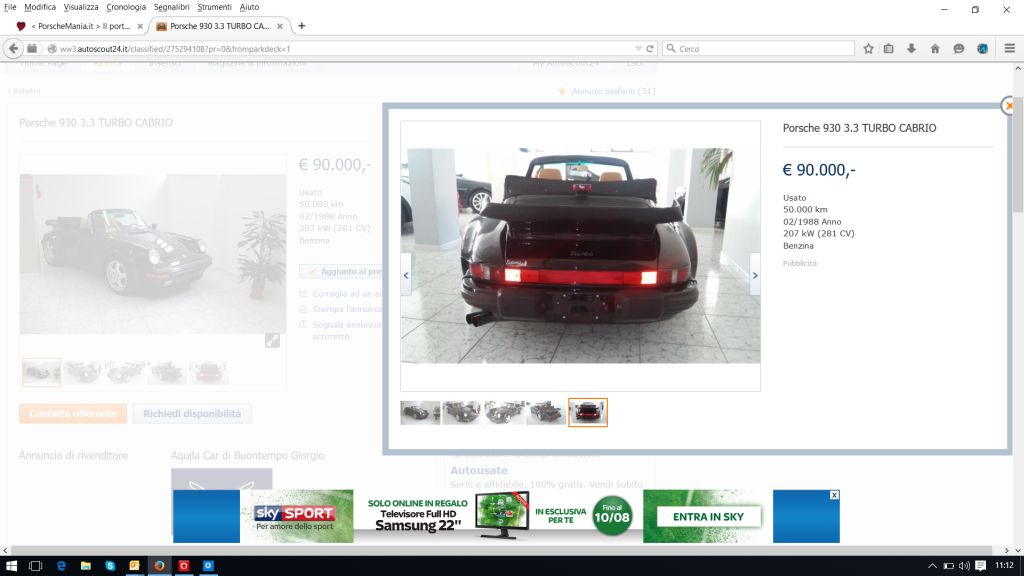Screen dimensions: 1024x576
Task: Show the previous photo in the gallery
Action: click(x=406, y=275)
